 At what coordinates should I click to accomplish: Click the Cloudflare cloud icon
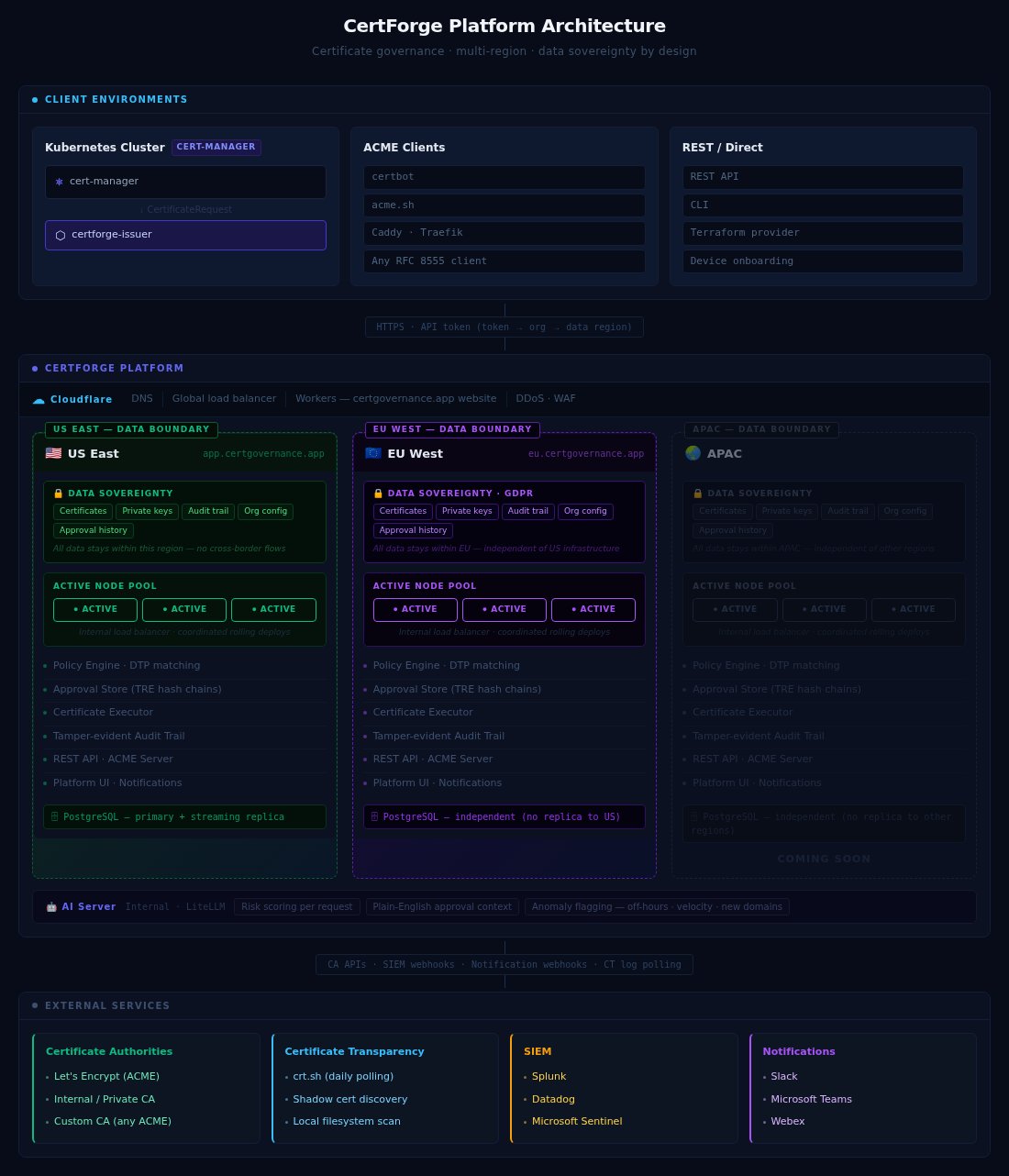39,400
